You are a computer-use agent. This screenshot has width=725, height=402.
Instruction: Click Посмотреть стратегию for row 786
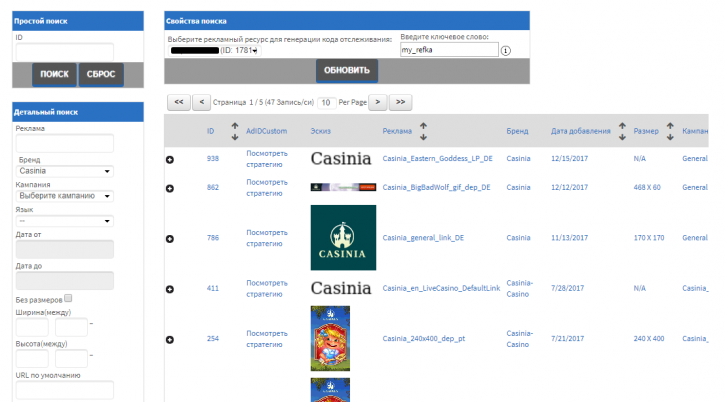(267, 238)
